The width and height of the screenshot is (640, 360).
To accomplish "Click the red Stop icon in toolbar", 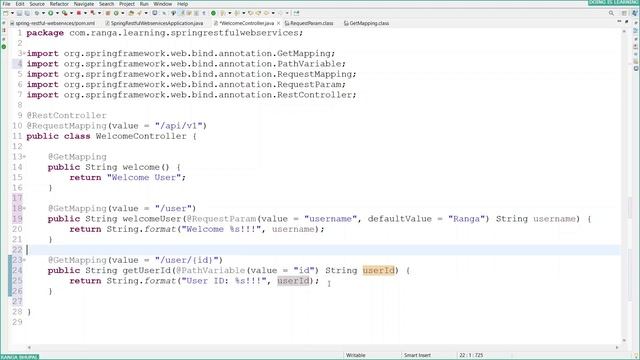I will 79,13.
